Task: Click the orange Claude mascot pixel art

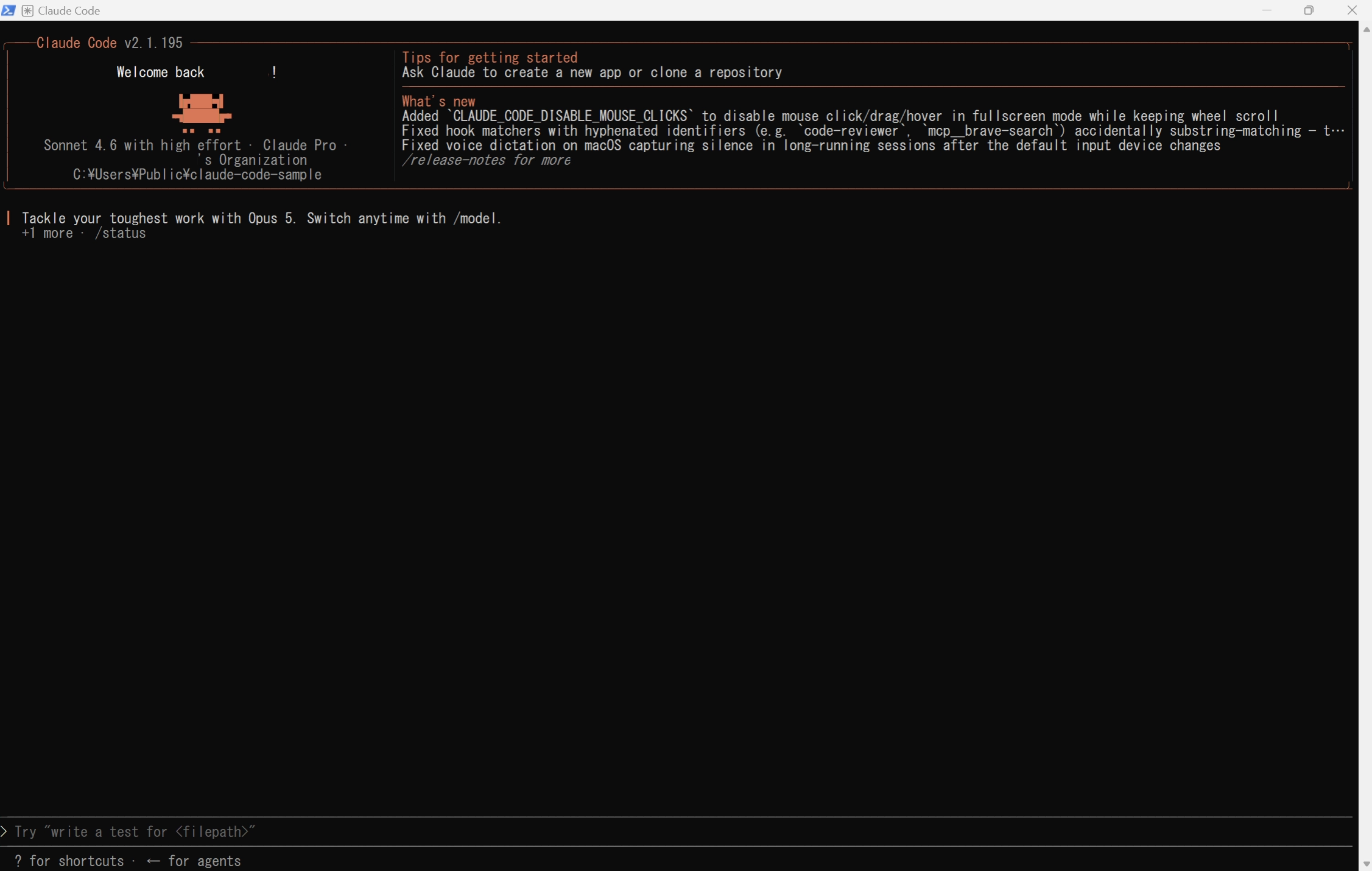Action: click(x=202, y=113)
